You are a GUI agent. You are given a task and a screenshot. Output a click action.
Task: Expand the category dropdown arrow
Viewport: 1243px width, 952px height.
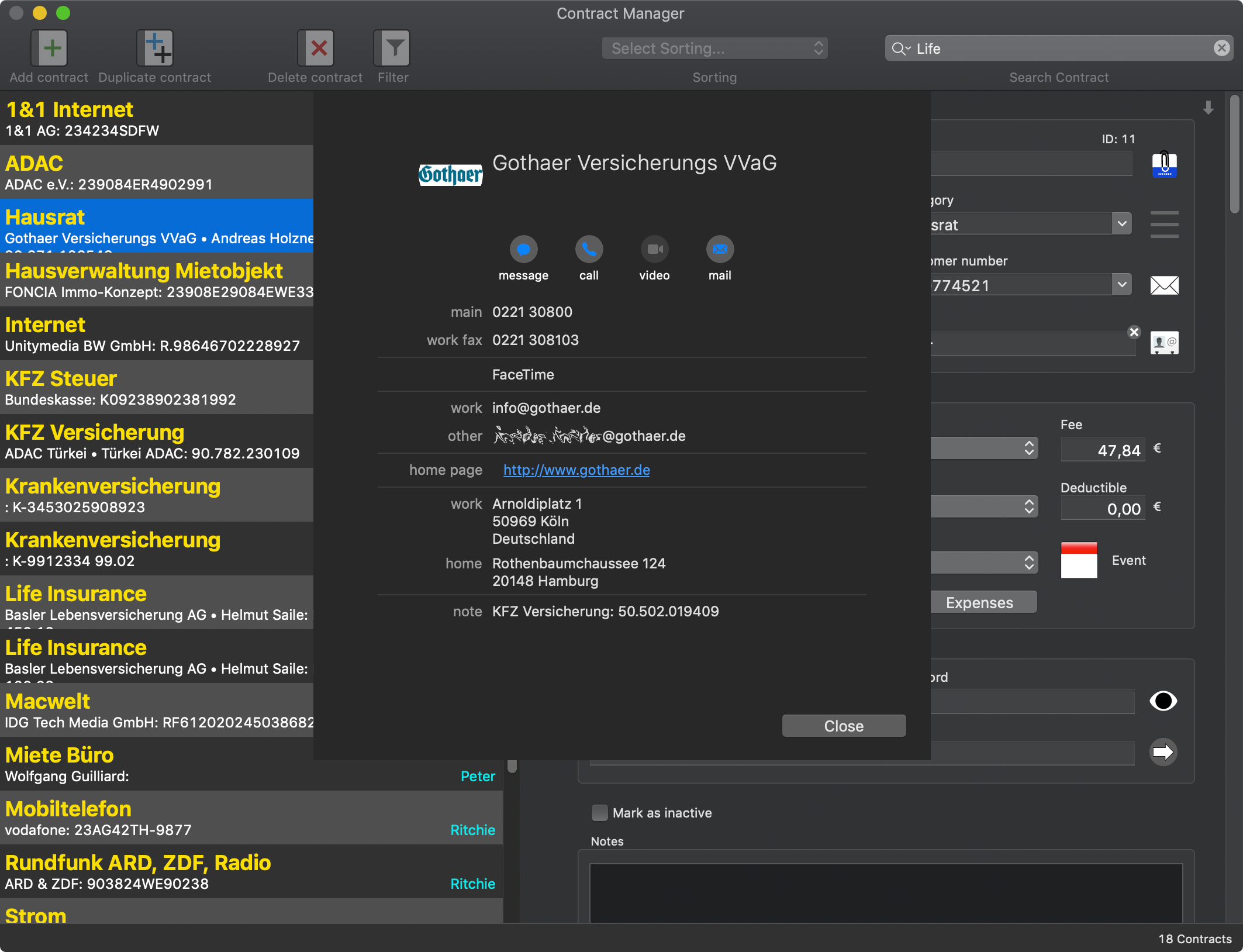click(1122, 223)
